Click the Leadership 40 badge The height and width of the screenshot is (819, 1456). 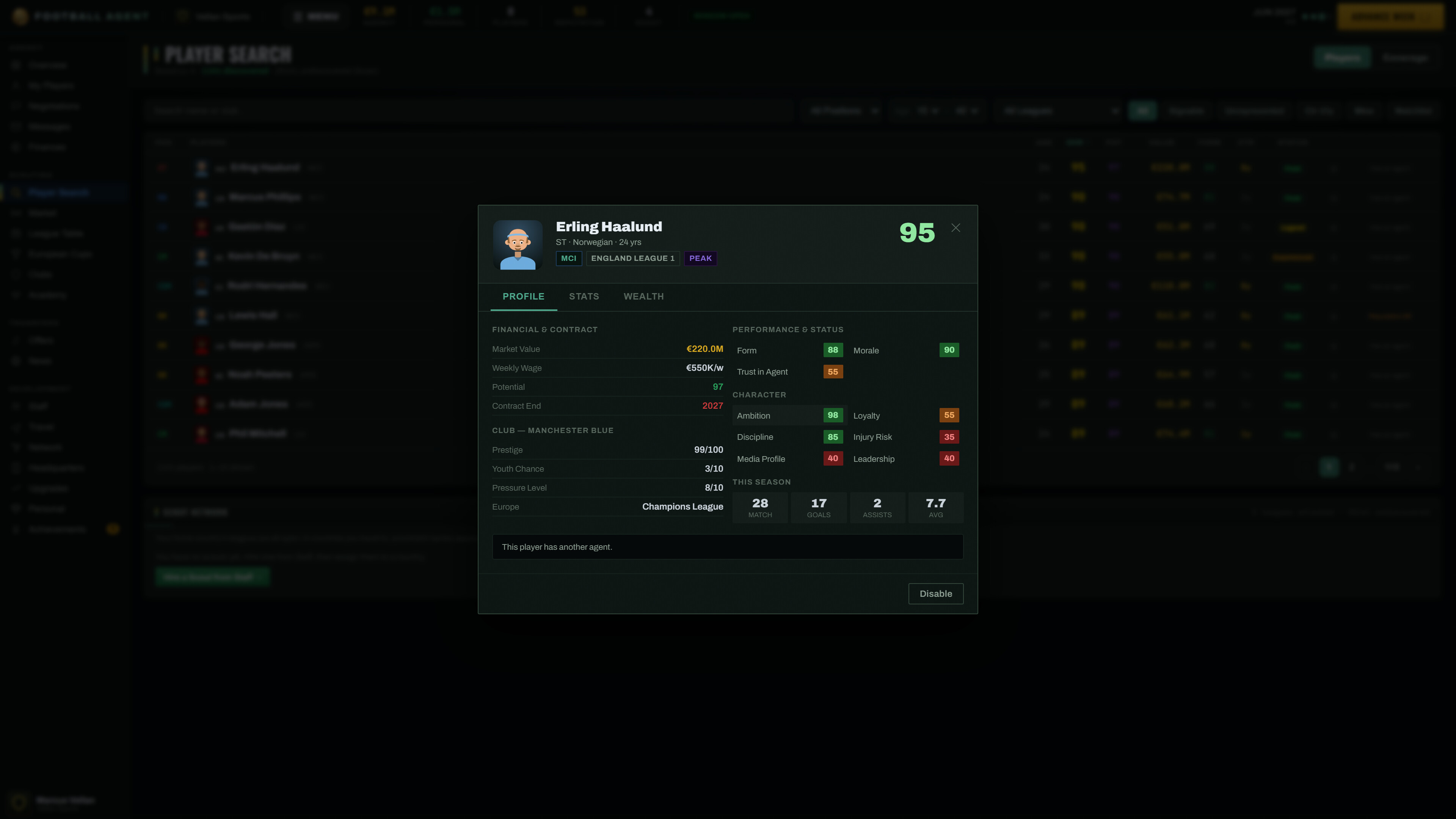[949, 458]
